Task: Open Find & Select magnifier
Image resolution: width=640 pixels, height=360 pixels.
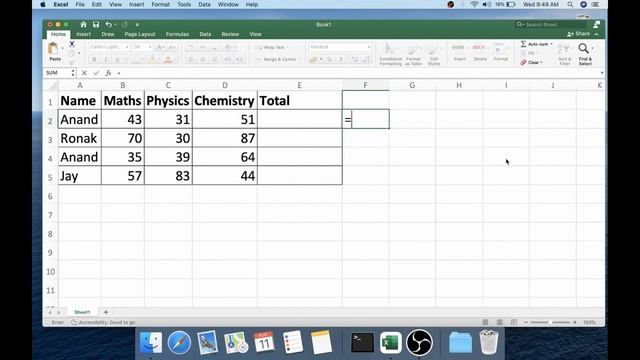Action: (584, 49)
